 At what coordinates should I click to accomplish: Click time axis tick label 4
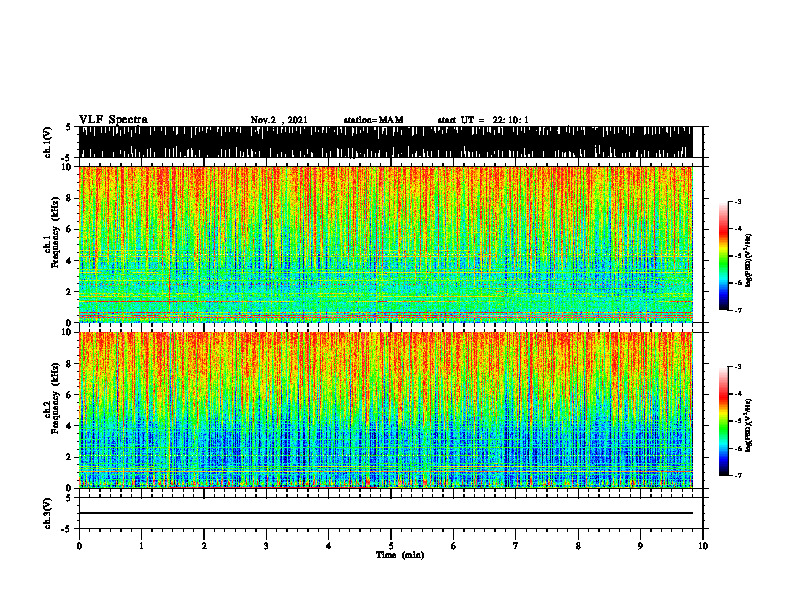pos(329,546)
